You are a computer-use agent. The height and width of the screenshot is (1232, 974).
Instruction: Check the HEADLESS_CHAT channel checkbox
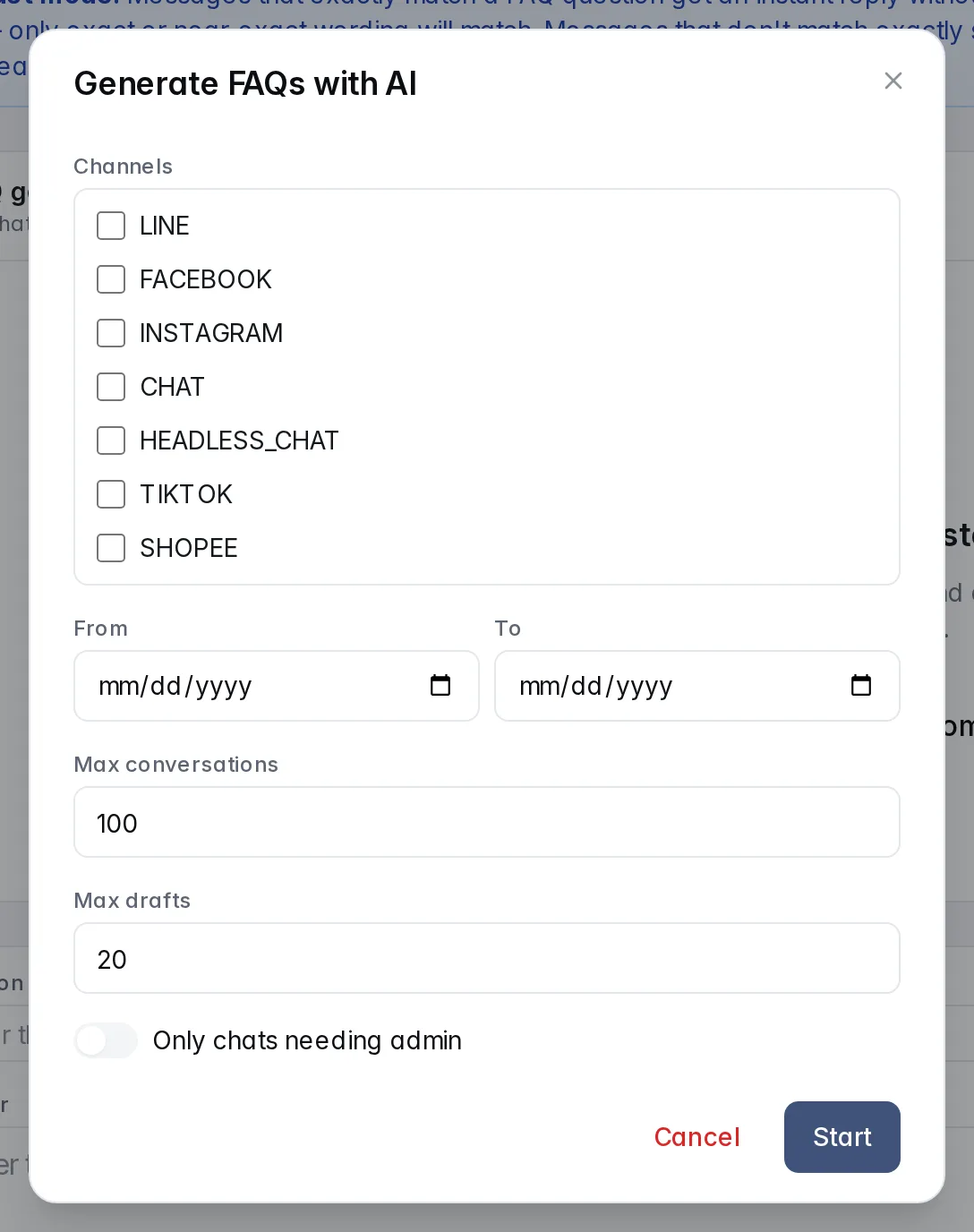111,441
